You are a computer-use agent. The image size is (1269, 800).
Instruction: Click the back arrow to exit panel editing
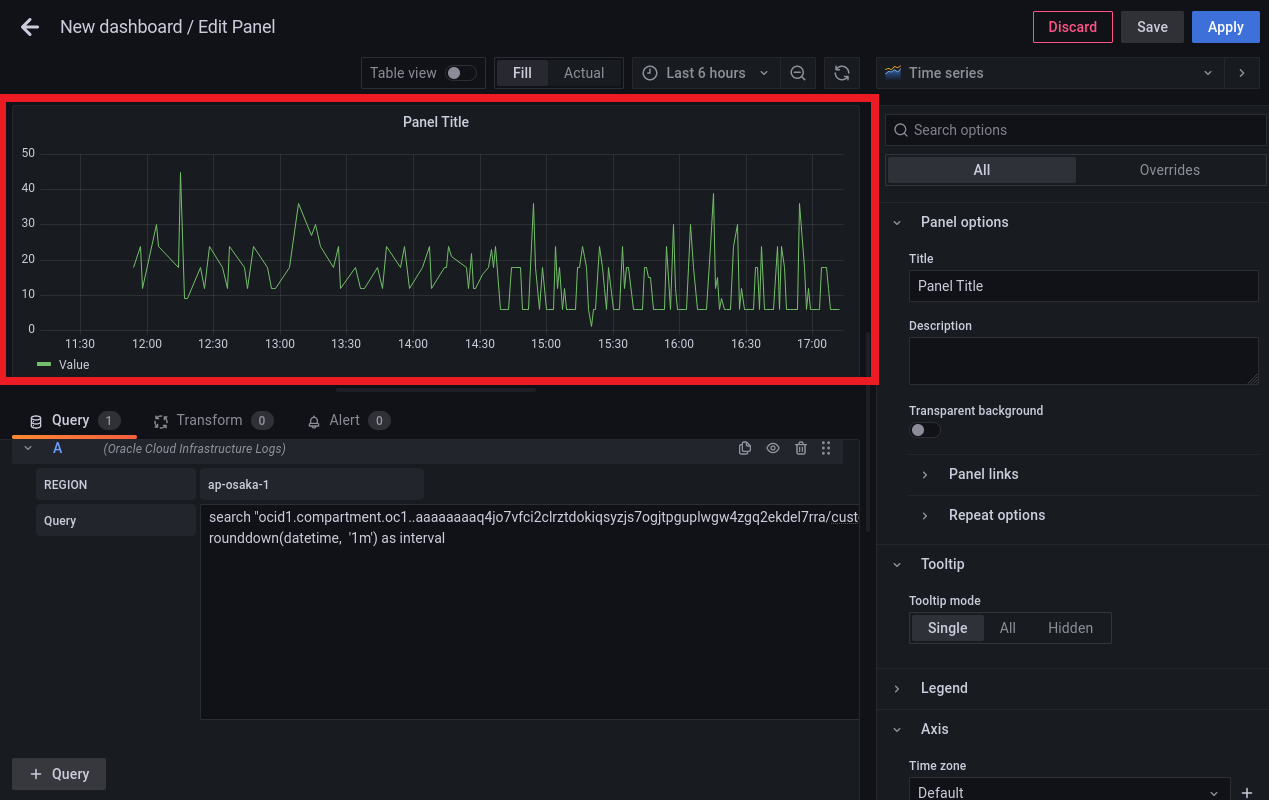pos(30,27)
